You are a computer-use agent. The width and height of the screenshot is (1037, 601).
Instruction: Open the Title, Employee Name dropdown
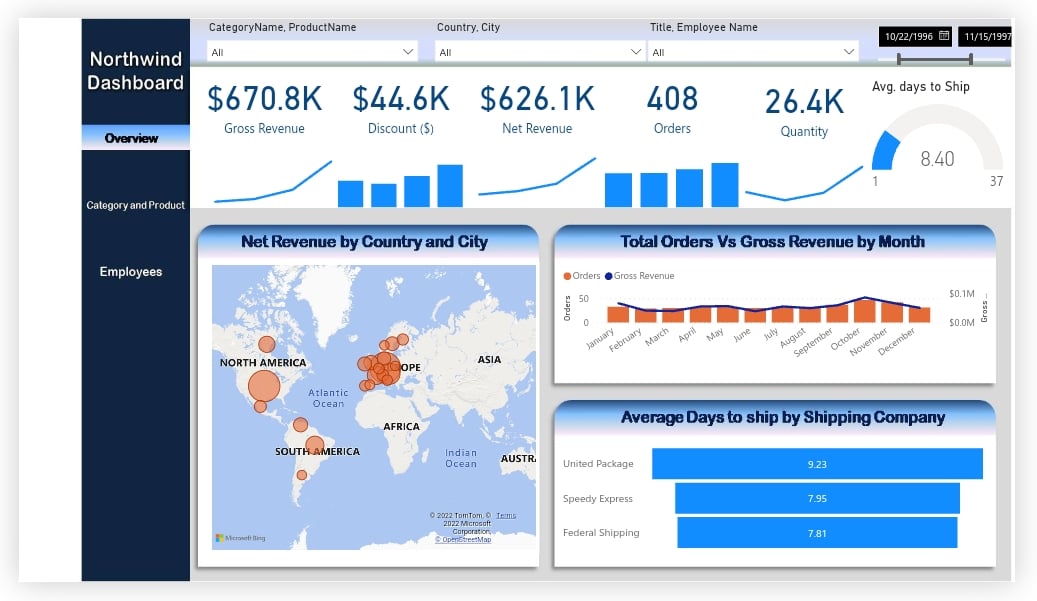849,52
